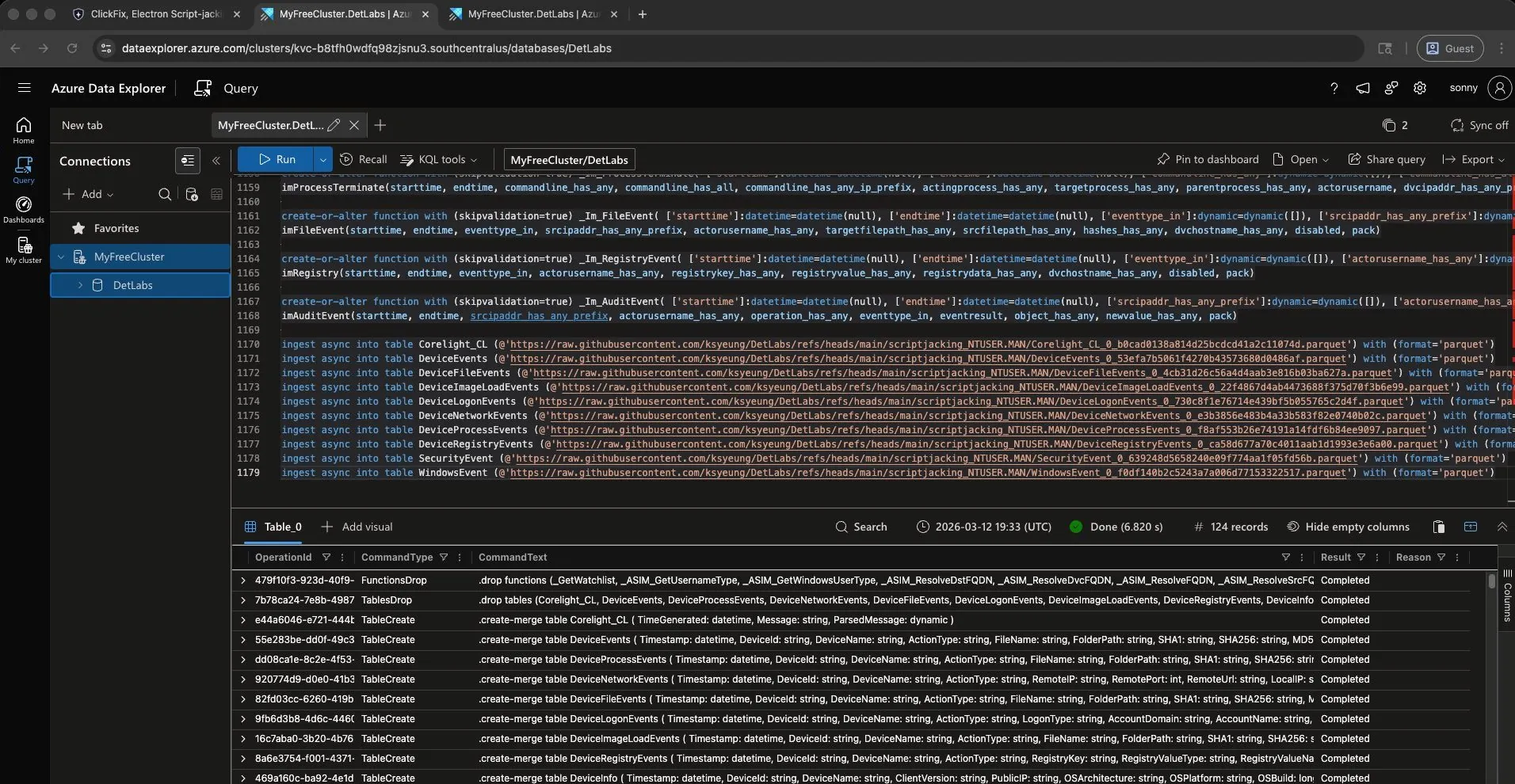Click the srcipaddr_has_any_prefix link in editor
This screenshot has width=1515, height=784.
[539, 316]
